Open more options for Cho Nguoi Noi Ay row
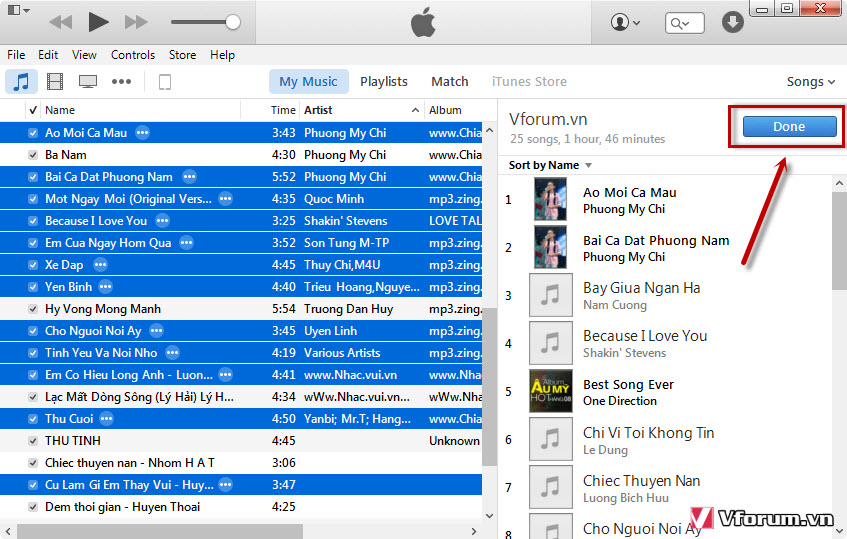 click(156, 331)
